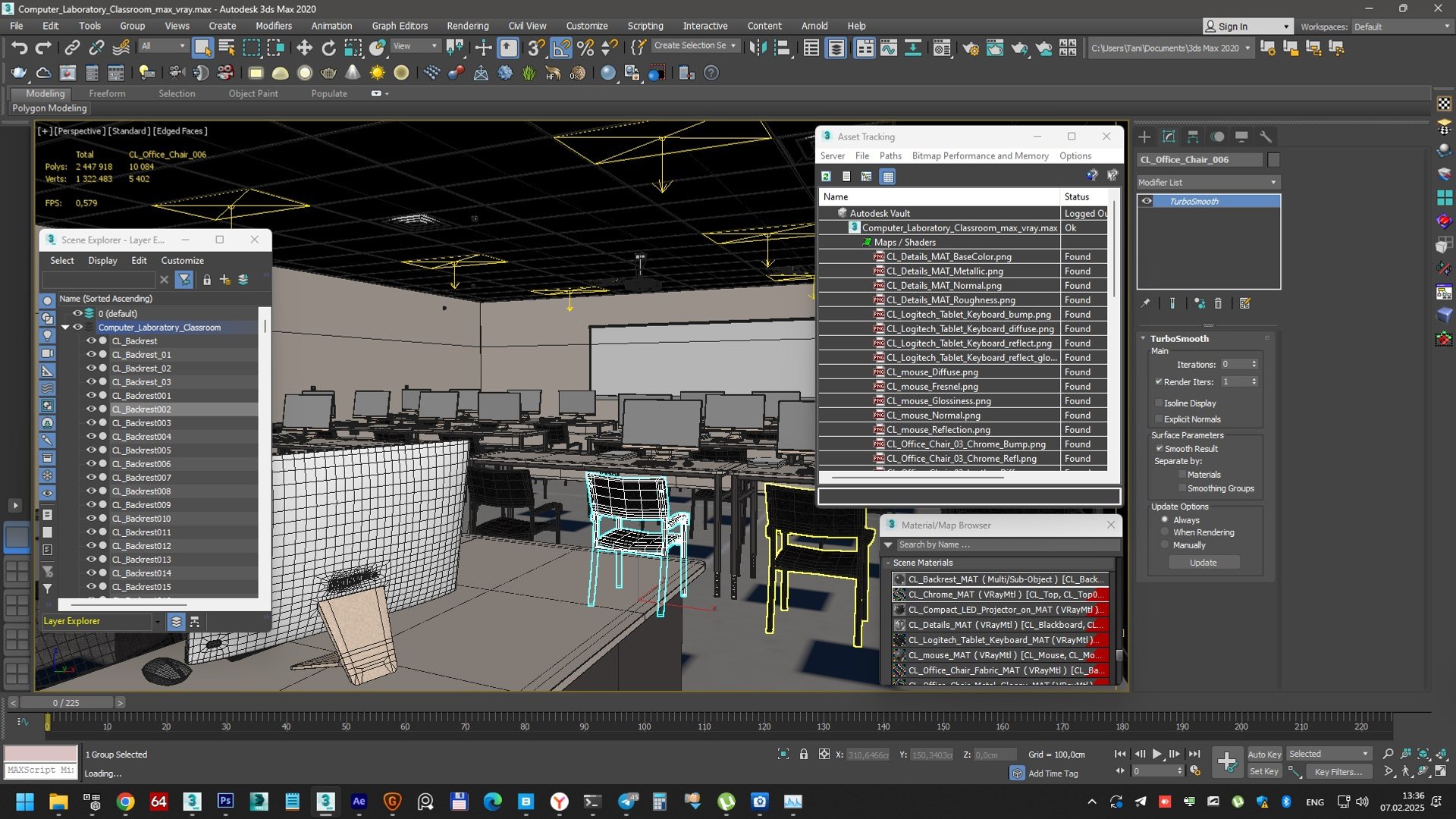The width and height of the screenshot is (1456, 819).
Task: Click the object color swatch next to CL_Office_Chair_006
Action: [x=1274, y=159]
